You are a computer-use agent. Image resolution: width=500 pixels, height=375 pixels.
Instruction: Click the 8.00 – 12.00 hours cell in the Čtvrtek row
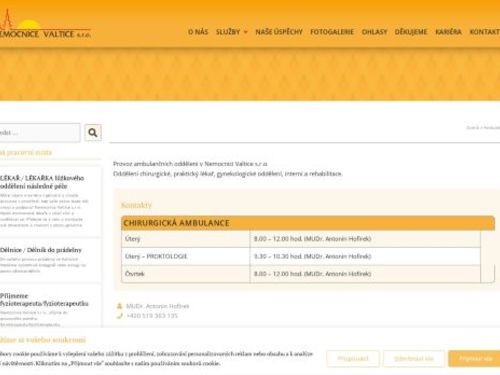[x=365, y=274]
